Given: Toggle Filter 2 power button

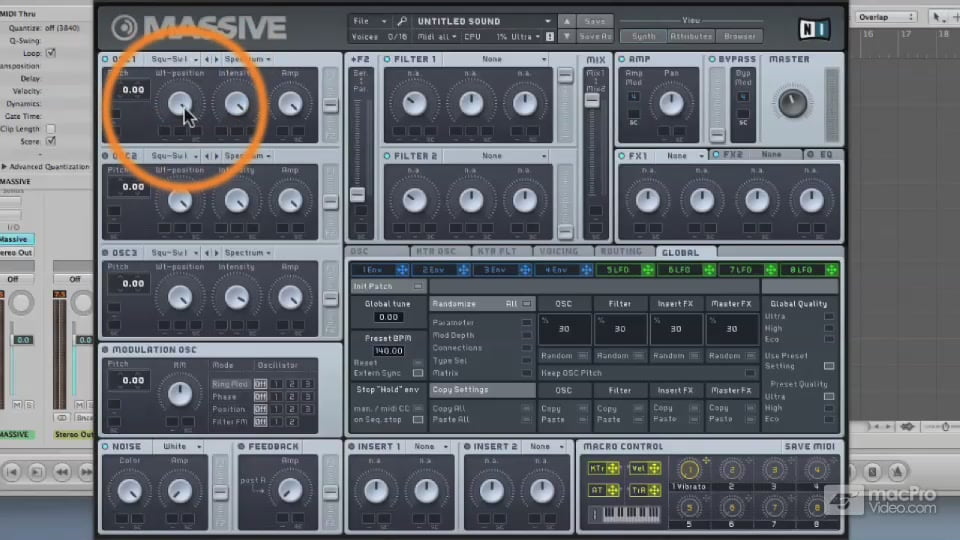Looking at the screenshot, I should coord(387,156).
